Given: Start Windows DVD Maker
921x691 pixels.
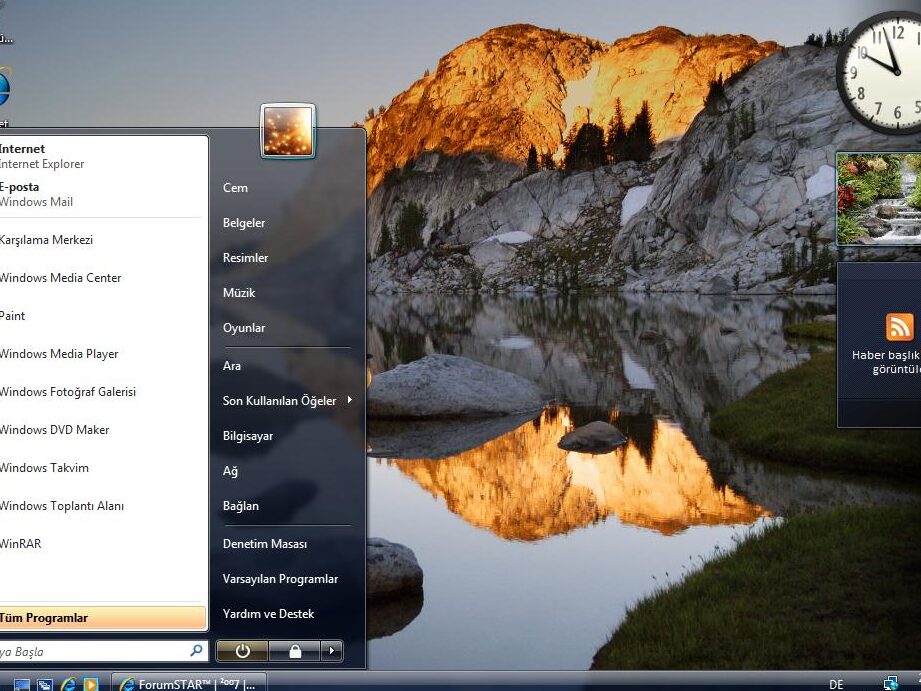Looking at the screenshot, I should click(54, 430).
